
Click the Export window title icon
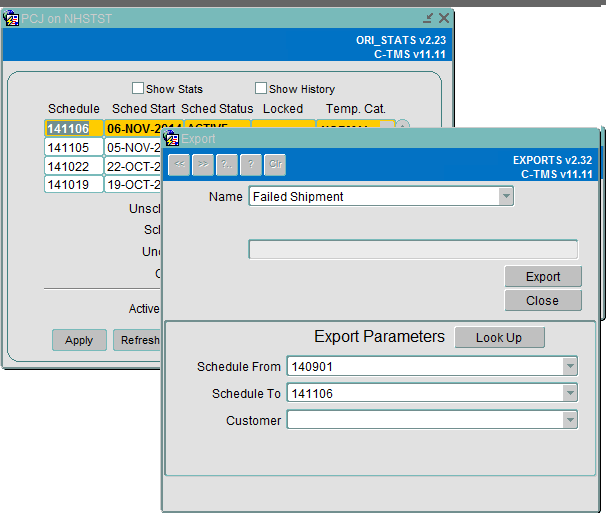click(x=171, y=138)
